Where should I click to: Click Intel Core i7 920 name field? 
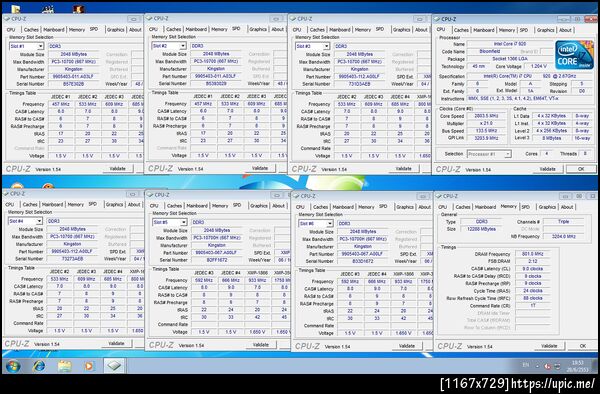[x=510, y=44]
